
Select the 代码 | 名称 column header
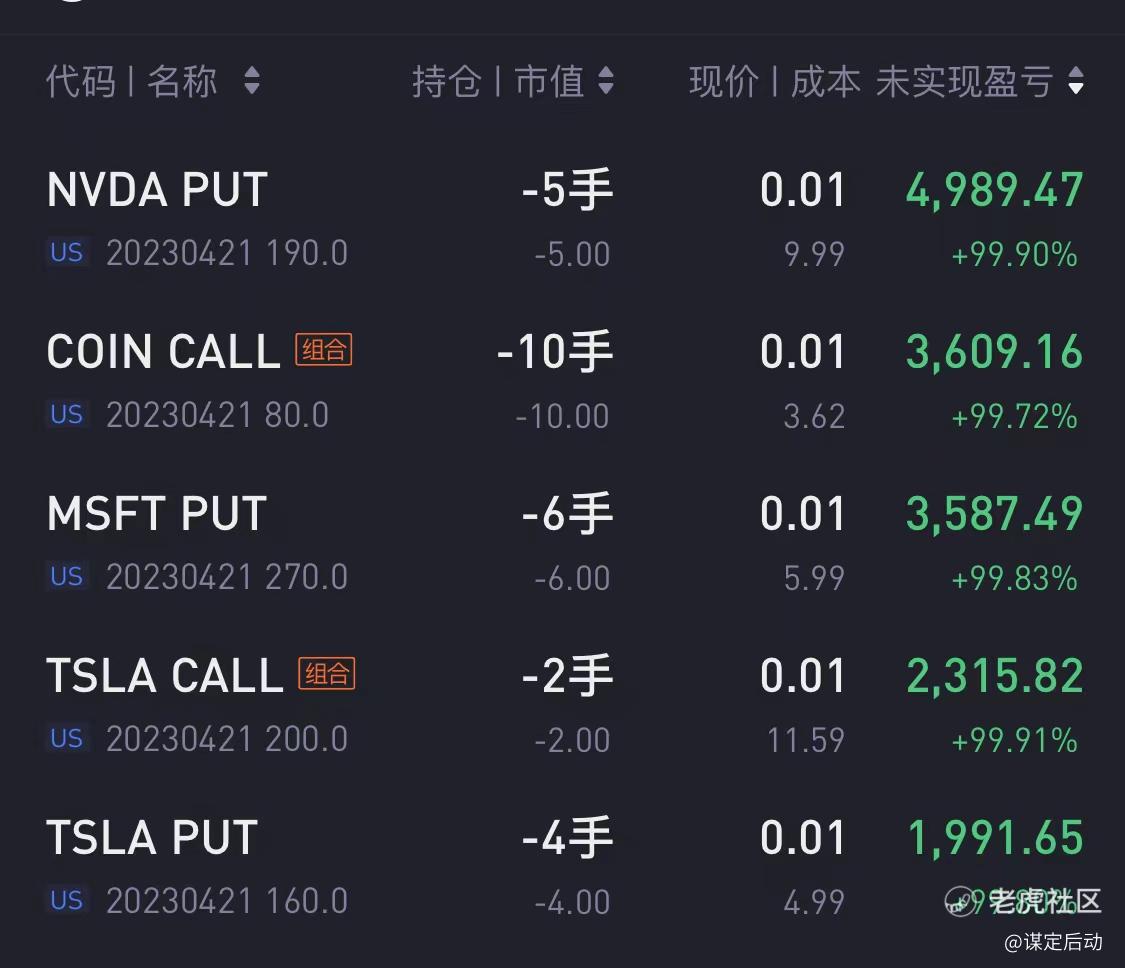[x=132, y=80]
